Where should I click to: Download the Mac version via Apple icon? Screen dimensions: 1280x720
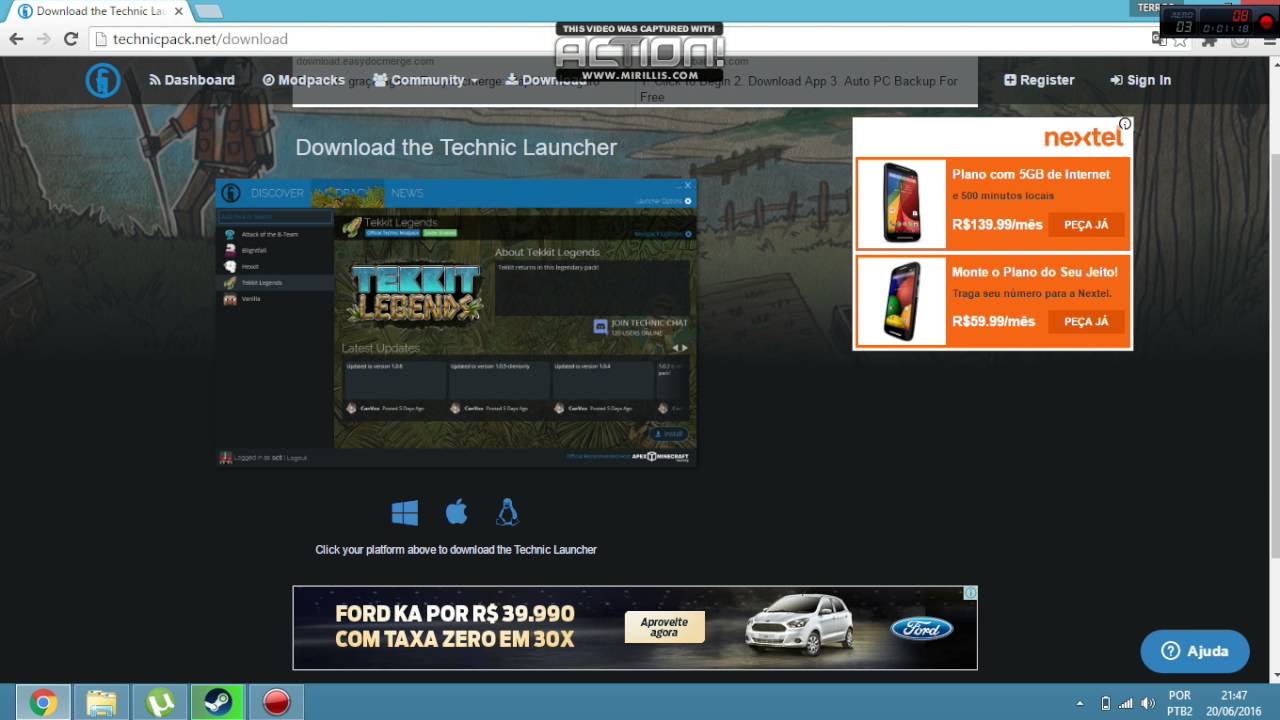pyautogui.click(x=456, y=512)
